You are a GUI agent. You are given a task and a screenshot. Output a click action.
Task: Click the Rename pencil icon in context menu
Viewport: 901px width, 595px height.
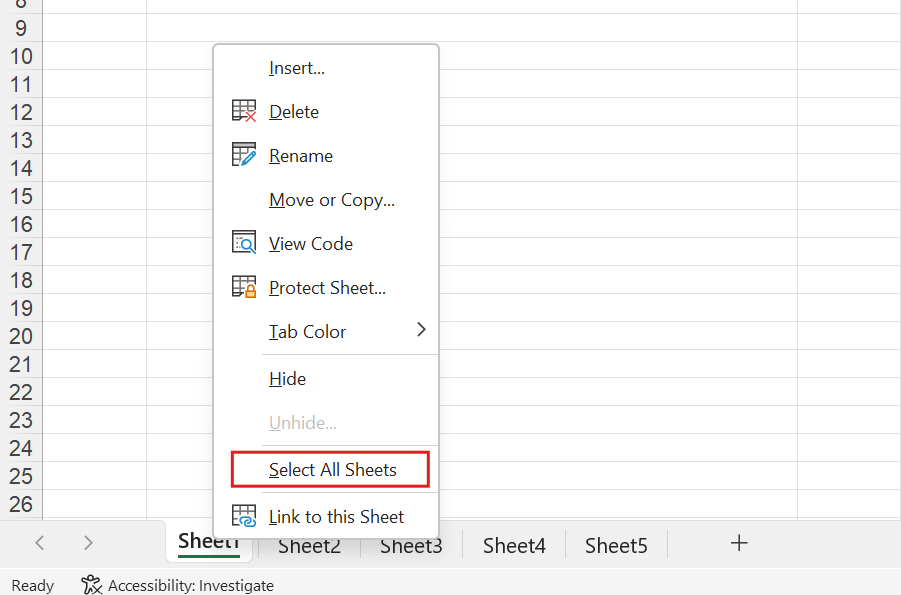(x=244, y=155)
